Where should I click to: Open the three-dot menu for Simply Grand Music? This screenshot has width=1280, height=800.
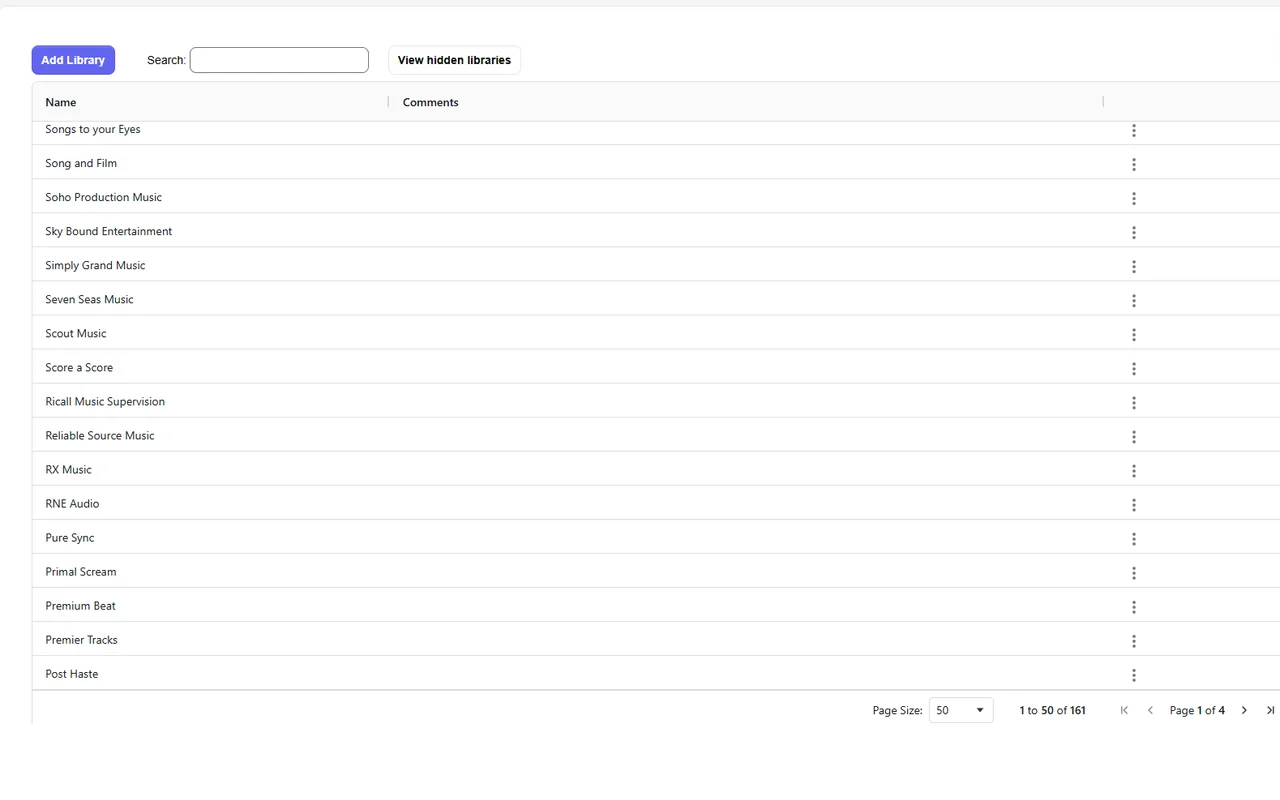pos(1133,266)
